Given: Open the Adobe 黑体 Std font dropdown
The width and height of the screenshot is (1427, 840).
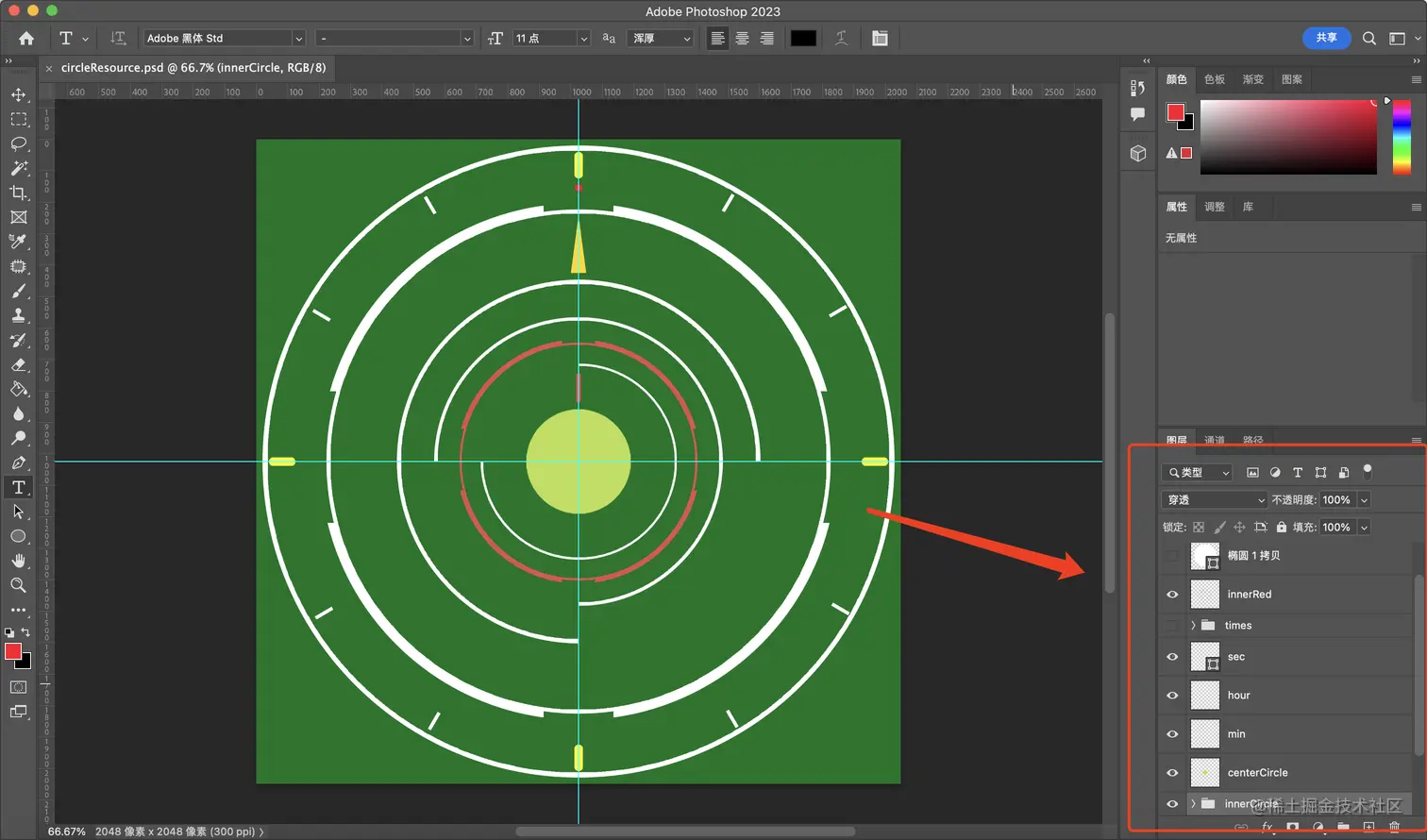Looking at the screenshot, I should pyautogui.click(x=298, y=39).
